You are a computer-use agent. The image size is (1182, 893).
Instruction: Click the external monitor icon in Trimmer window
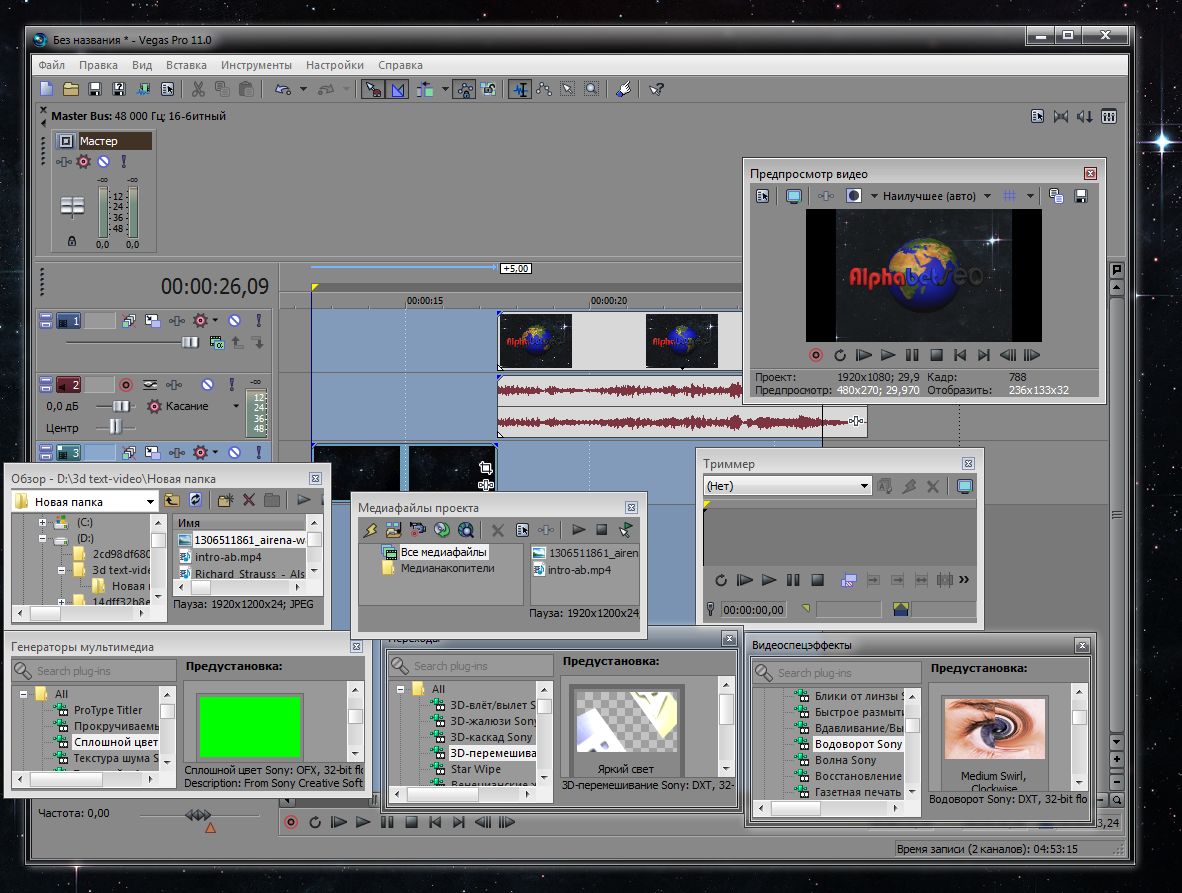click(x=964, y=486)
